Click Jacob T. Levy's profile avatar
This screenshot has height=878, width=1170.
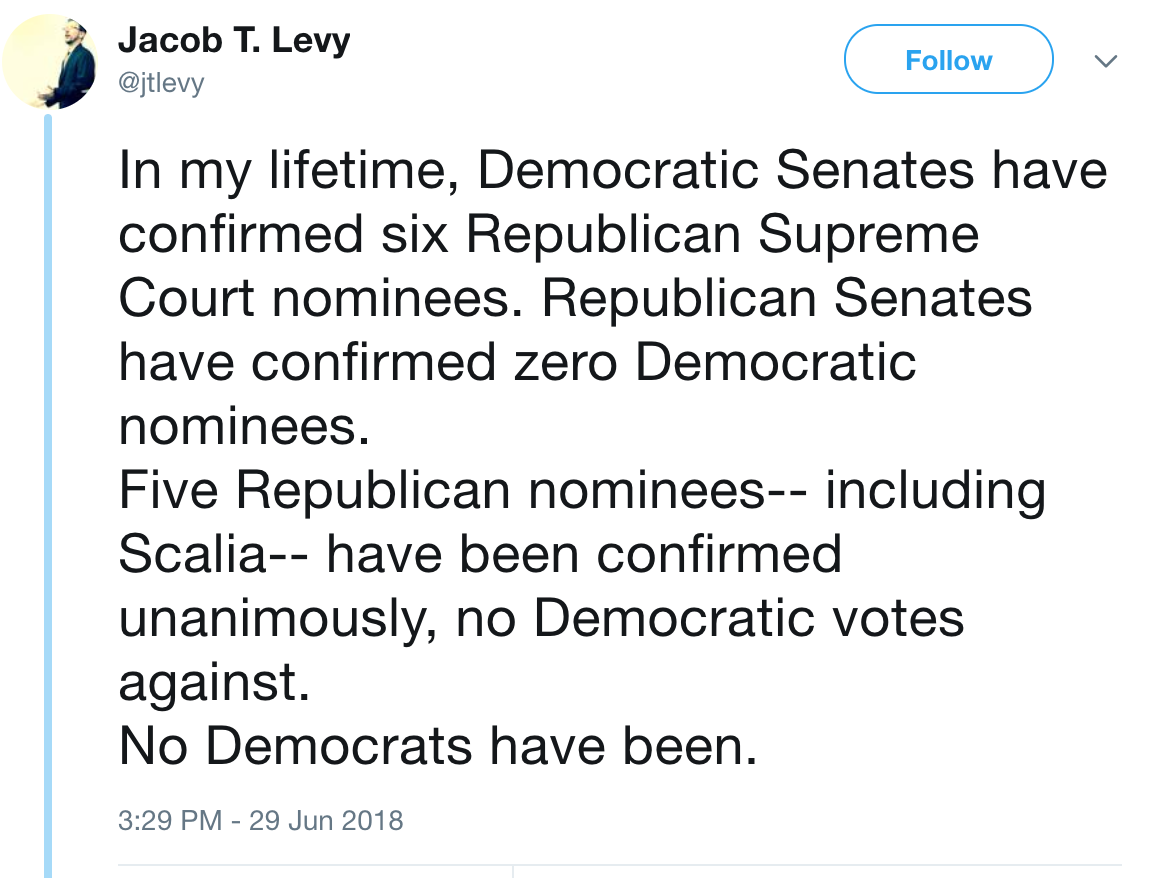coord(50,62)
